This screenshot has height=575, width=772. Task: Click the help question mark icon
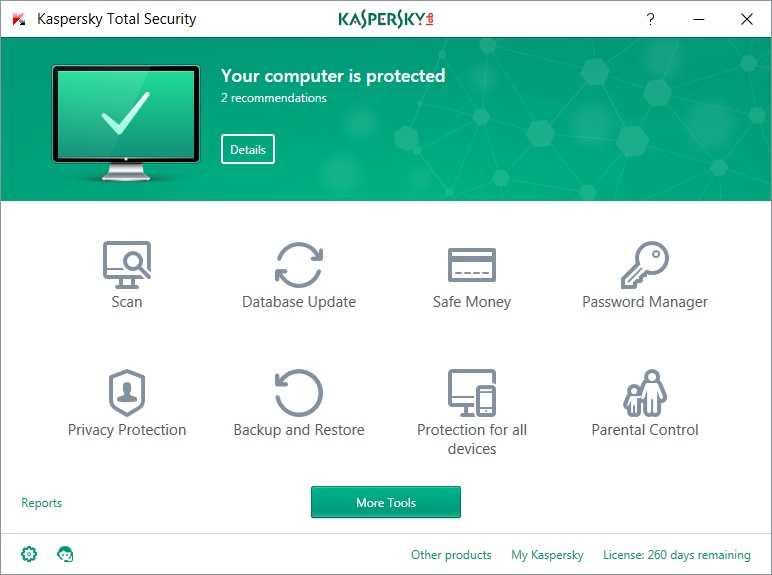click(650, 19)
